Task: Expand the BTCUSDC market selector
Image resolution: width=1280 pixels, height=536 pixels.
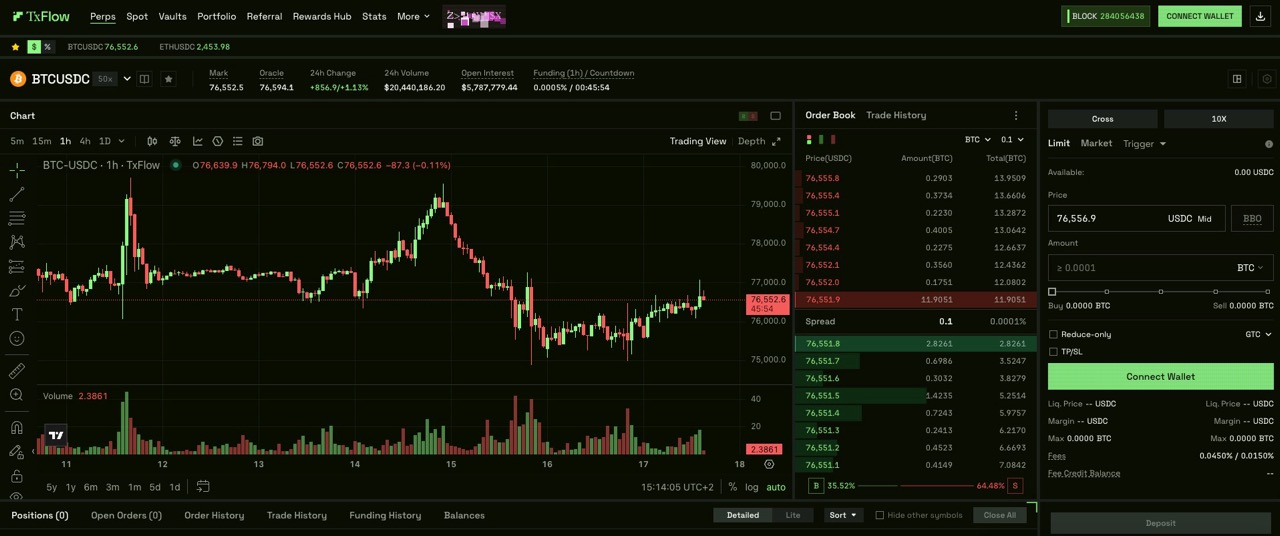Action: 127,79
